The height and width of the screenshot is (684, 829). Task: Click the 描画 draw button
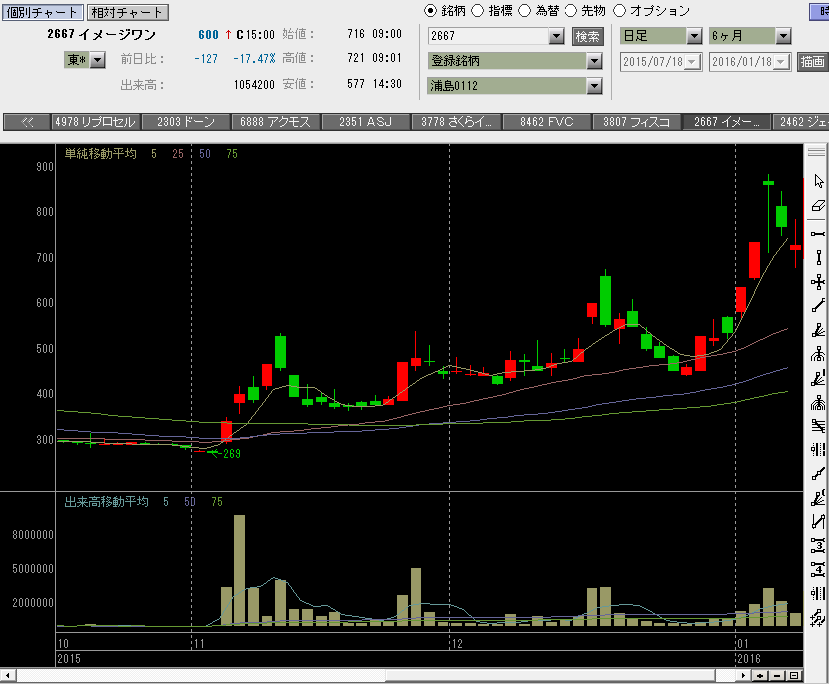coord(812,62)
